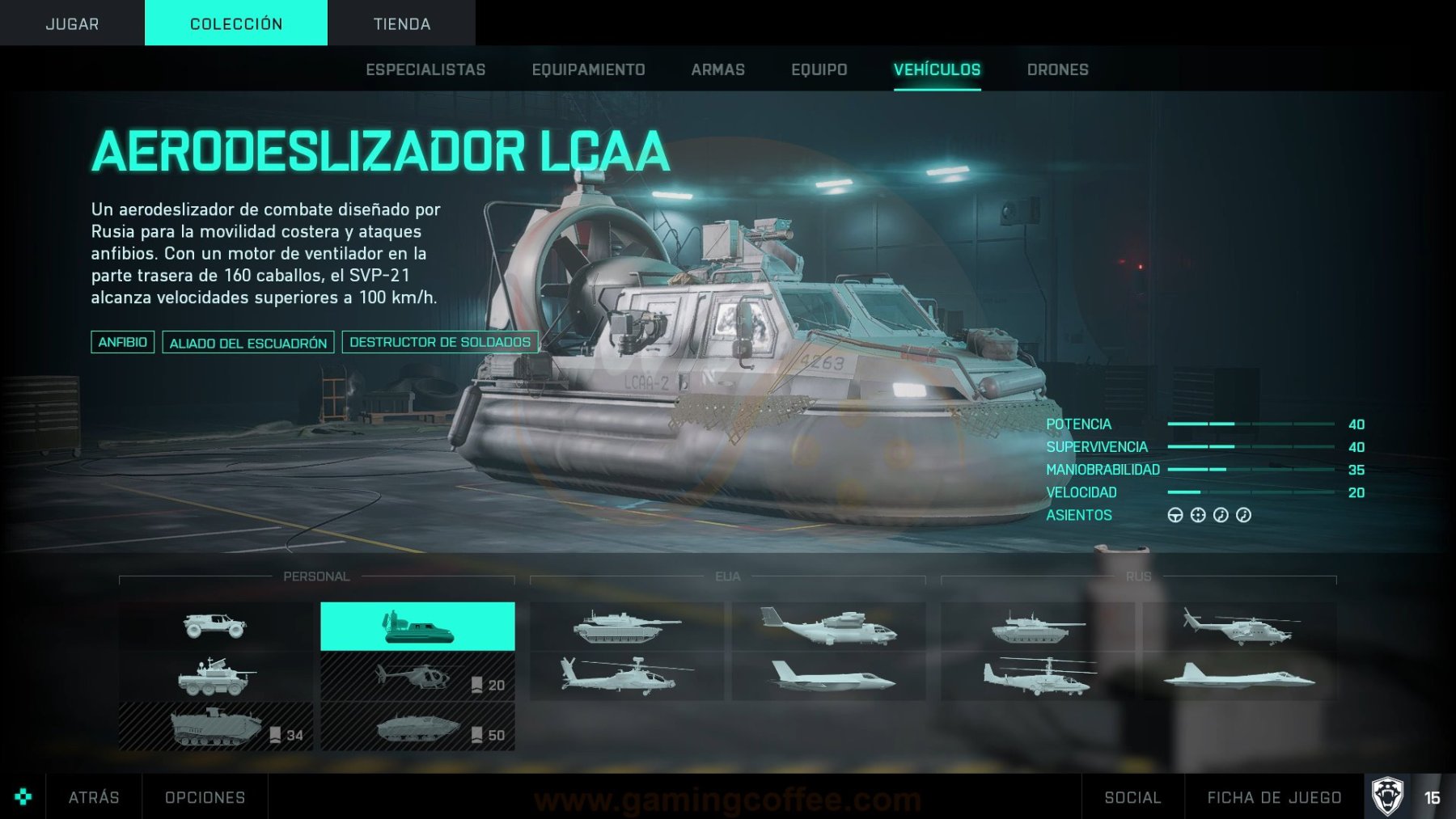This screenshot has width=1456, height=819.
Task: Open the Social panel
Action: [1133, 797]
